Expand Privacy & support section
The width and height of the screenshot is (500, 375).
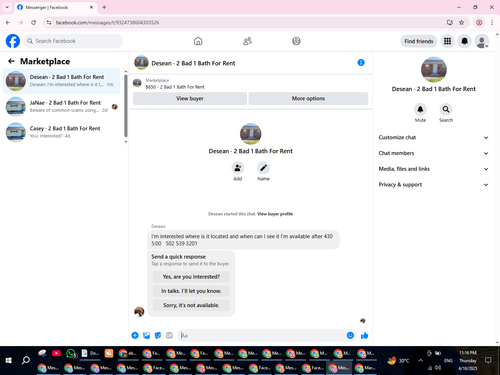tap(434, 184)
